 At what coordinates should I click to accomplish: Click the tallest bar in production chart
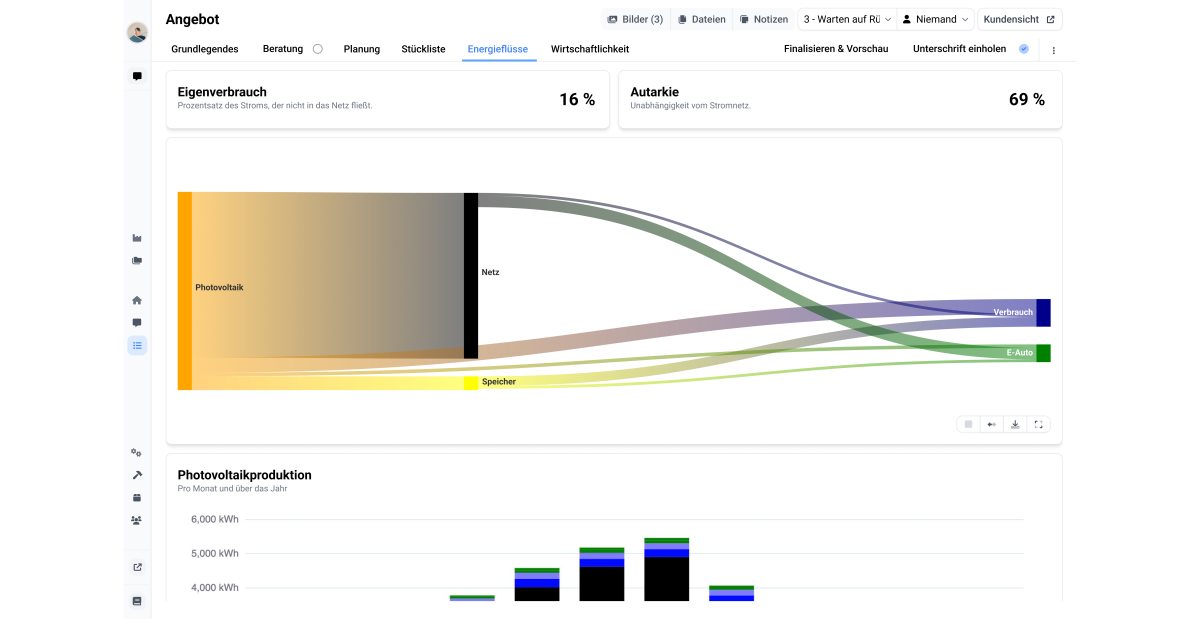(x=667, y=569)
